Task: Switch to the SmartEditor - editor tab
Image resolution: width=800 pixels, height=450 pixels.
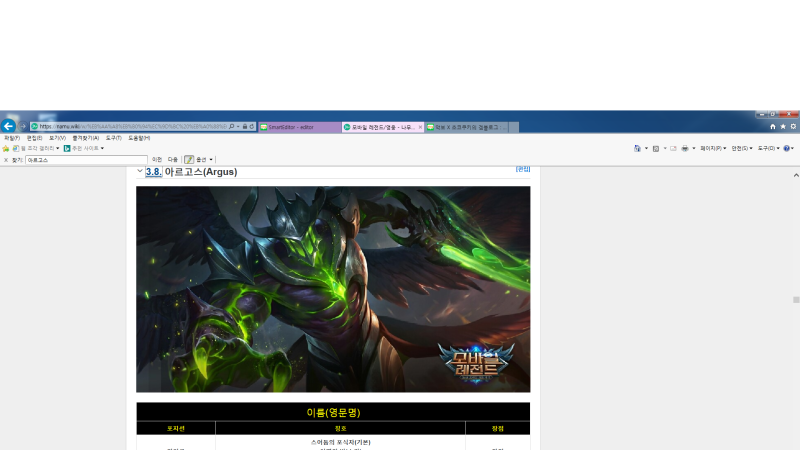Action: point(299,127)
